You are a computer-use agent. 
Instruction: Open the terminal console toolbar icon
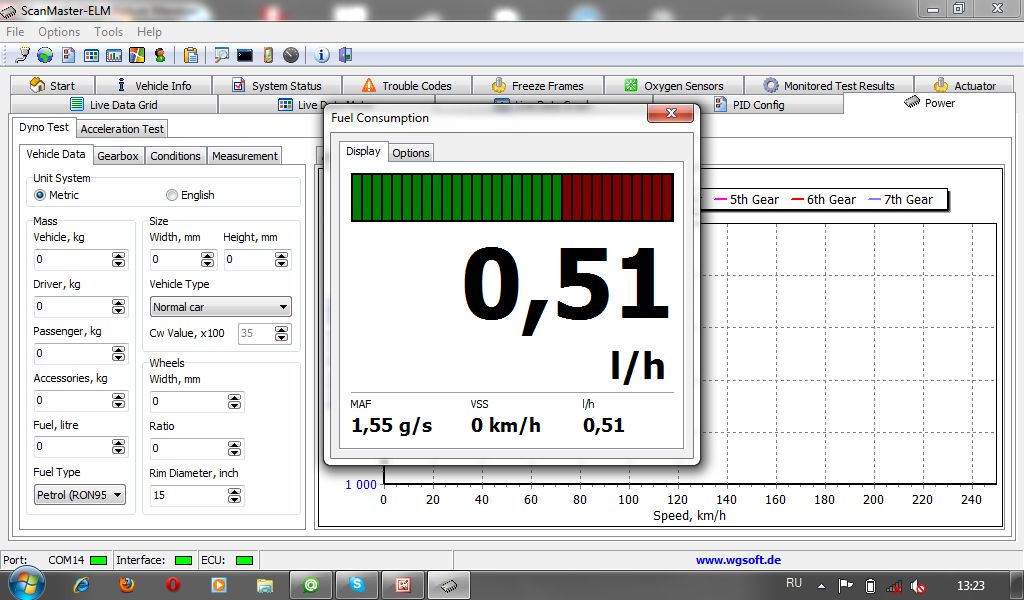click(x=244, y=55)
